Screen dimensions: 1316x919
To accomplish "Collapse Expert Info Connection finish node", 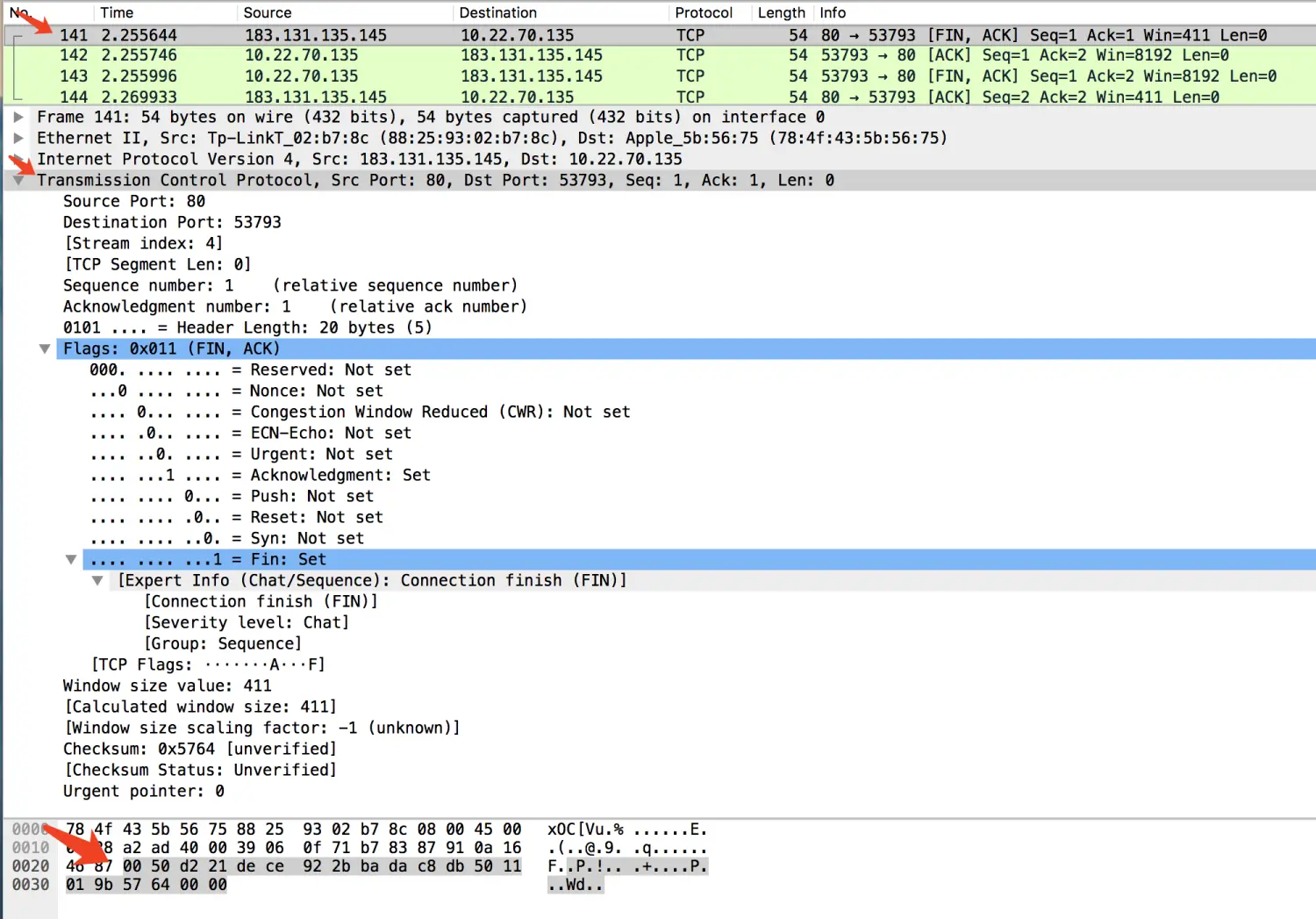I will coord(97,580).
